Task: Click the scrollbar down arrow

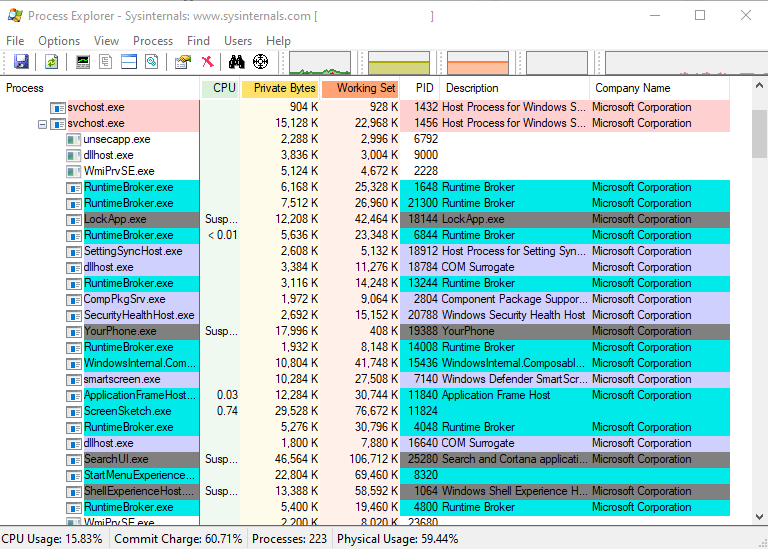Action: [x=759, y=517]
